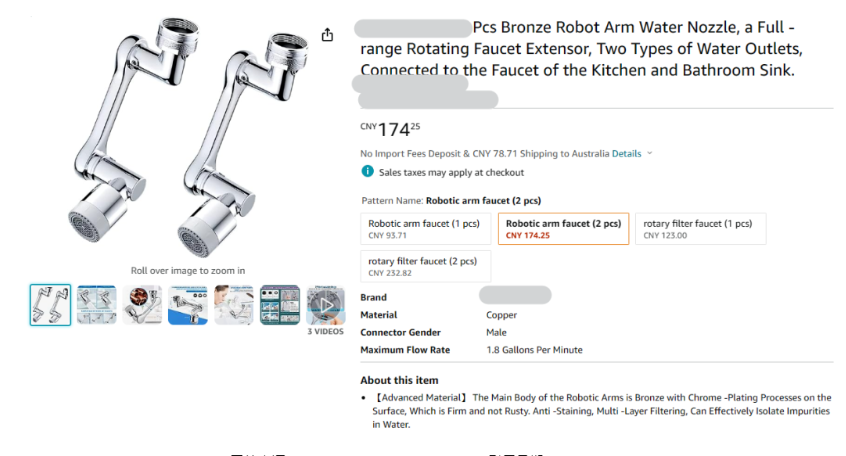Click the 3 VIDEOS label
The height and width of the screenshot is (456, 846).
tap(325, 331)
